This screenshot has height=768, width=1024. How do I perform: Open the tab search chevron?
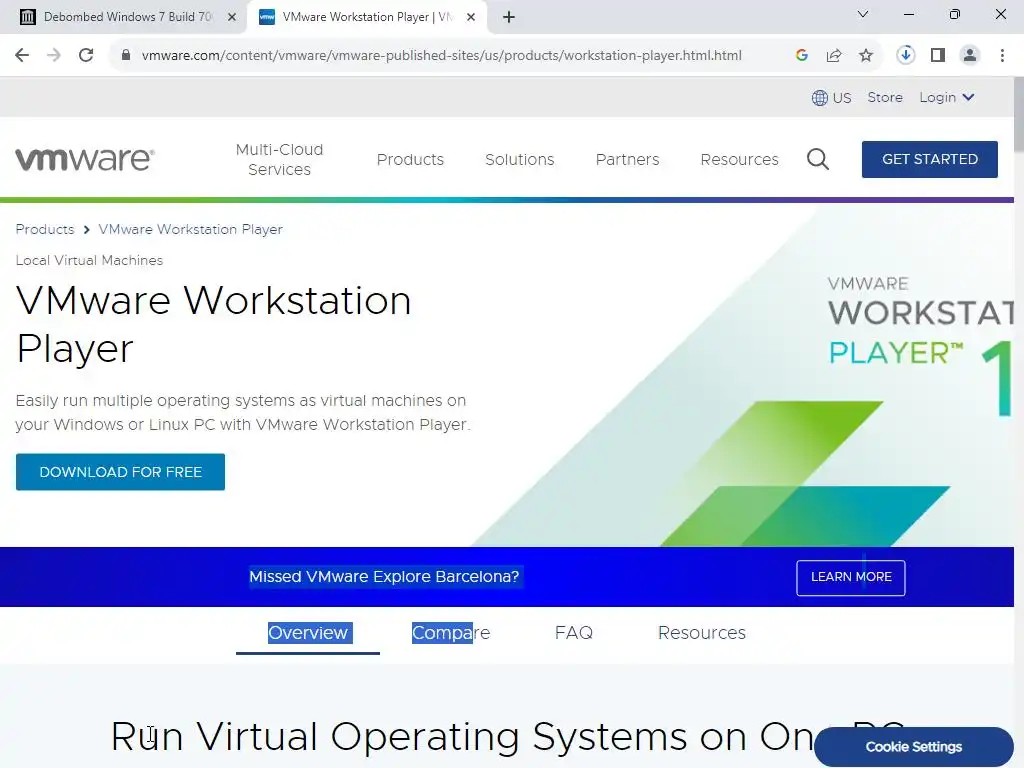[x=863, y=14]
